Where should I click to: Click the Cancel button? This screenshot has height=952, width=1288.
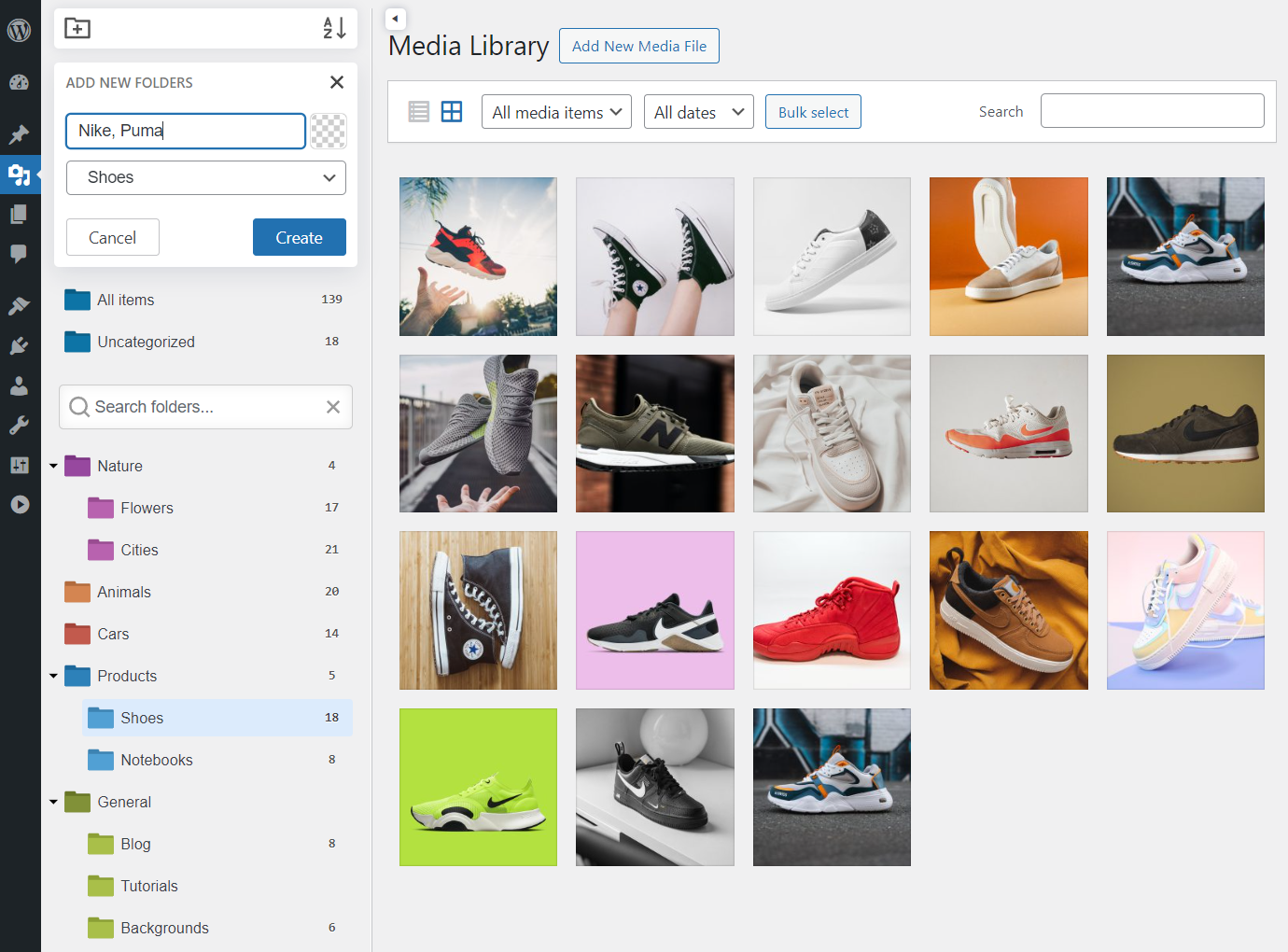[113, 237]
